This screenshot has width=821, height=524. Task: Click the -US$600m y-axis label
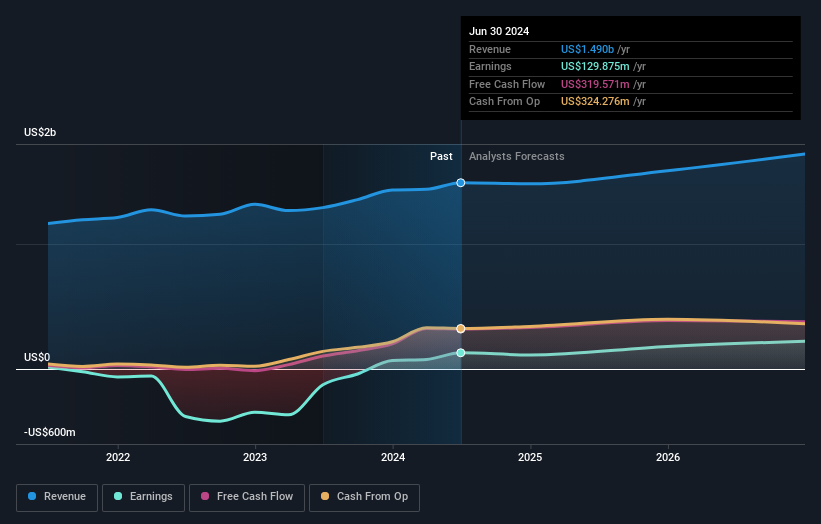click(50, 432)
